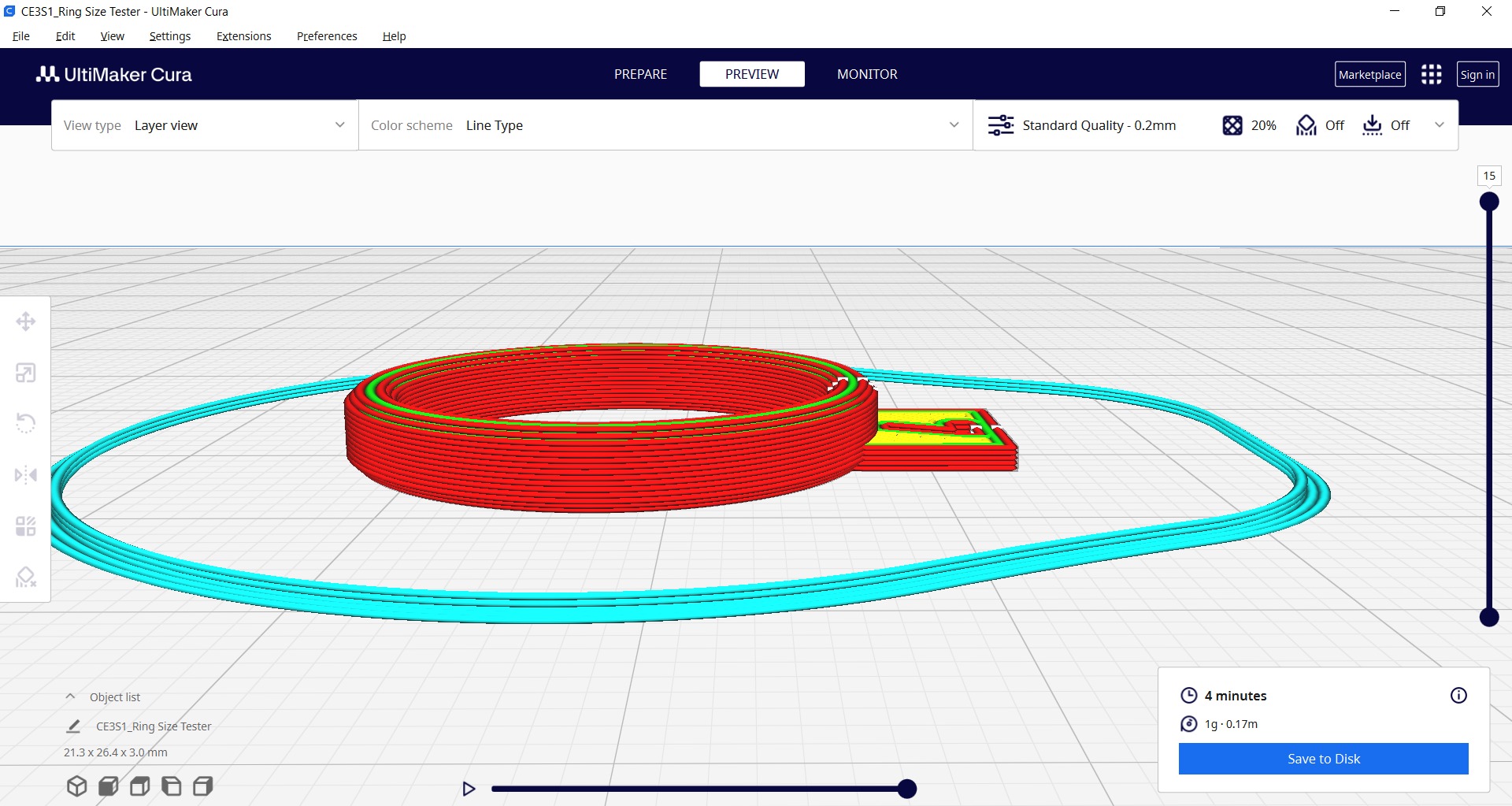
Task: Minimize the Cura window
Action: [x=1395, y=11]
